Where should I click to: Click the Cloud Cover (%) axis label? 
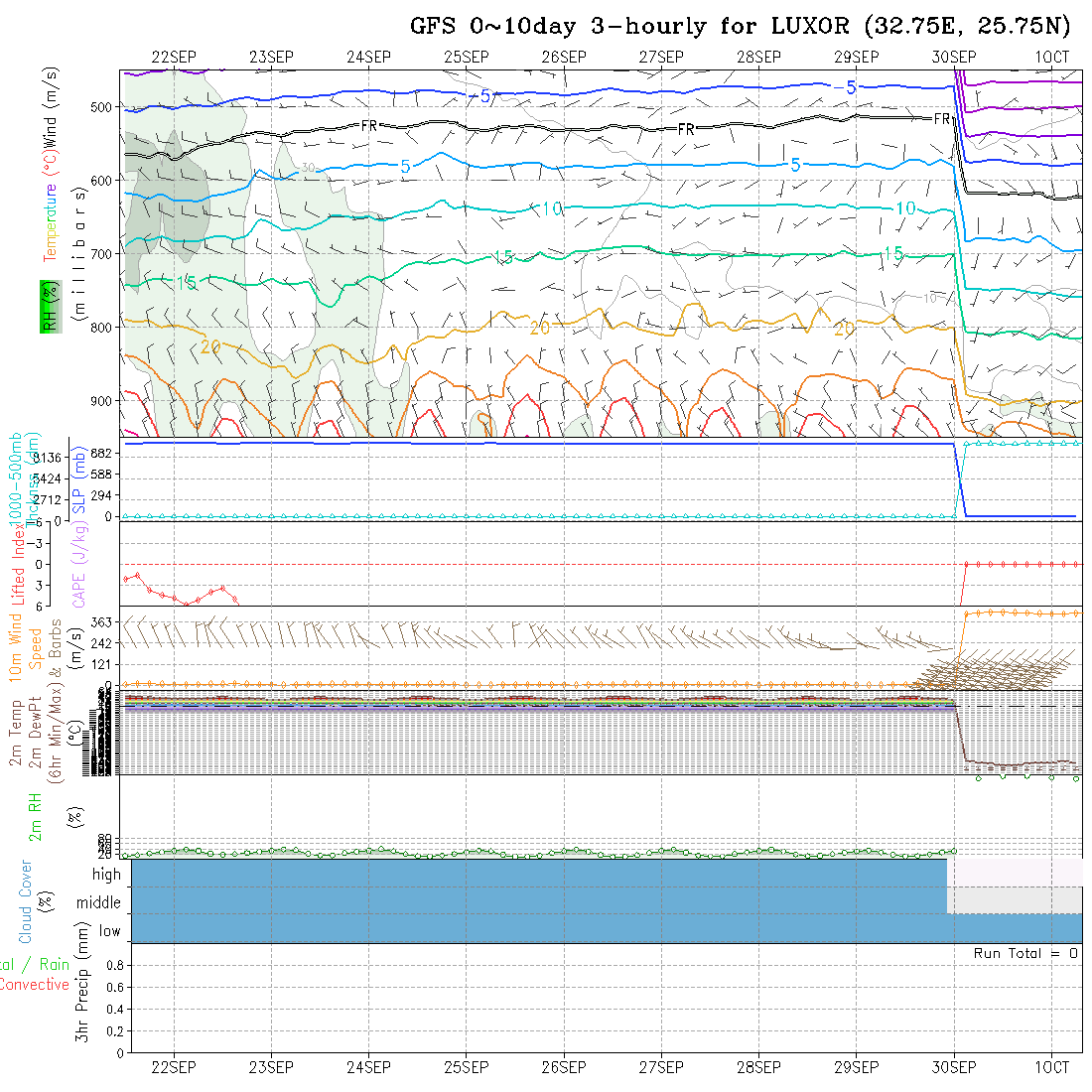[26, 901]
